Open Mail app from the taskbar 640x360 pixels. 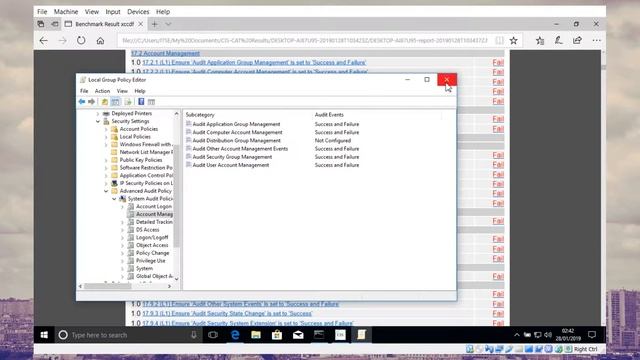(x=298, y=335)
